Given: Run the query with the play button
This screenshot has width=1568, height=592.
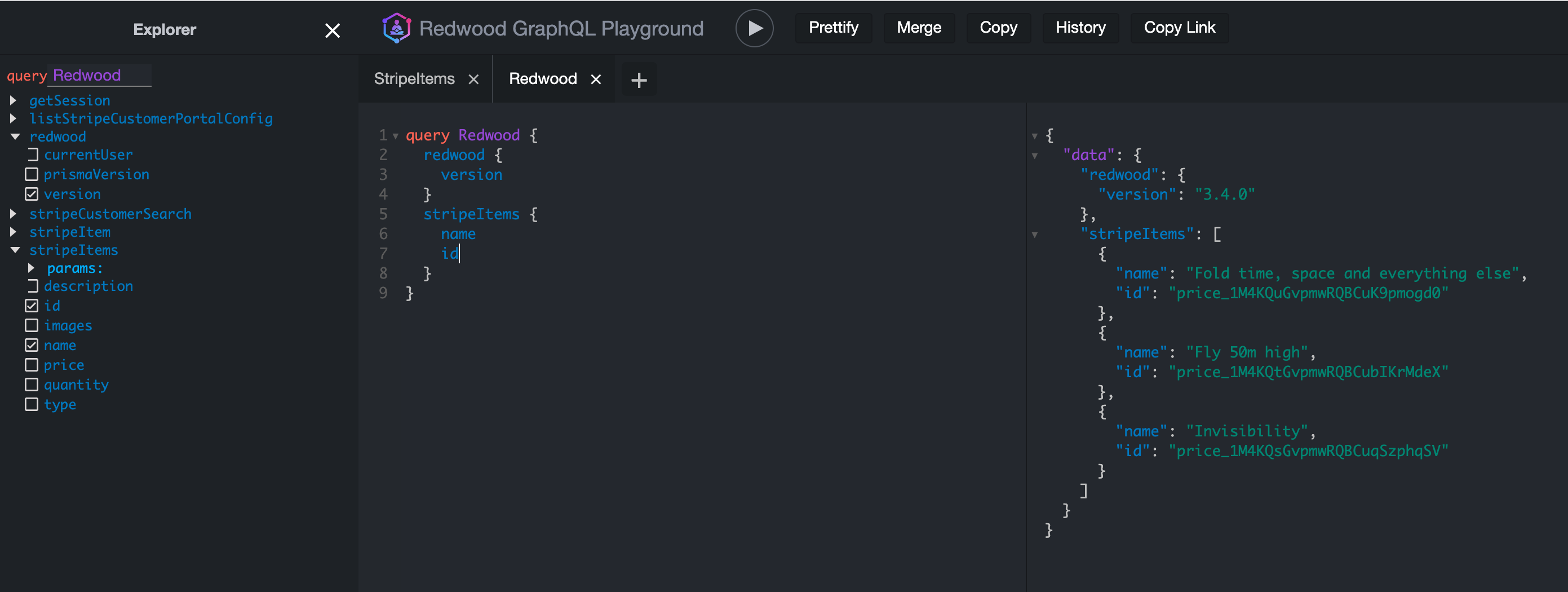Looking at the screenshot, I should [x=754, y=28].
